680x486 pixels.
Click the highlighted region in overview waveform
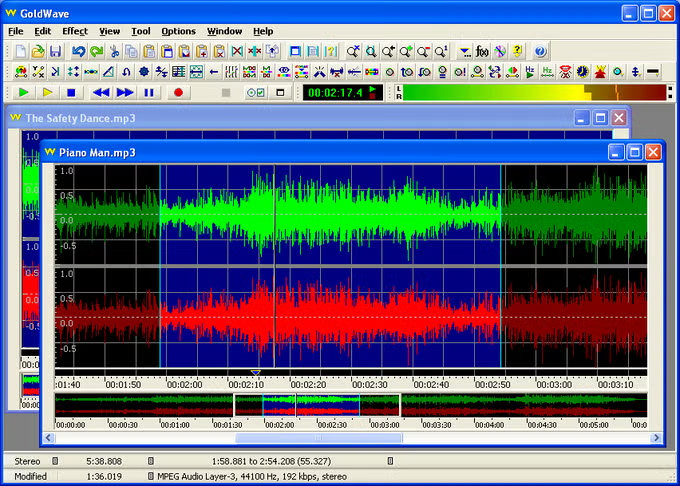tap(316, 405)
